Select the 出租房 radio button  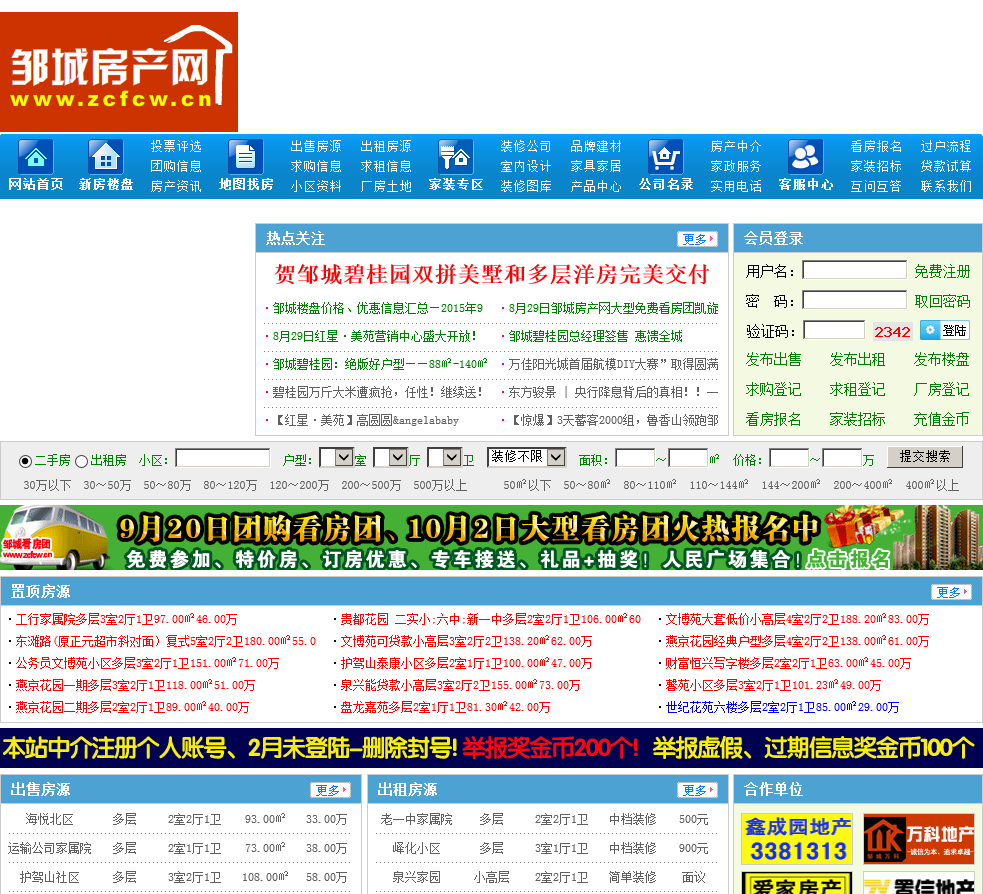pos(81,461)
